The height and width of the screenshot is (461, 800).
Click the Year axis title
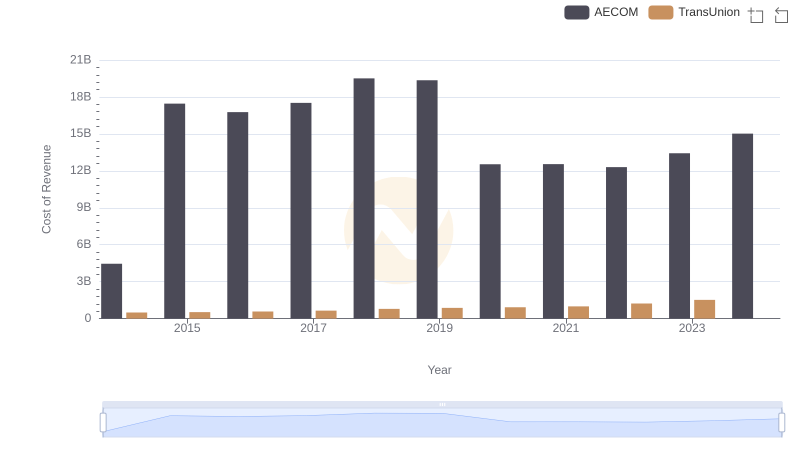coord(439,370)
